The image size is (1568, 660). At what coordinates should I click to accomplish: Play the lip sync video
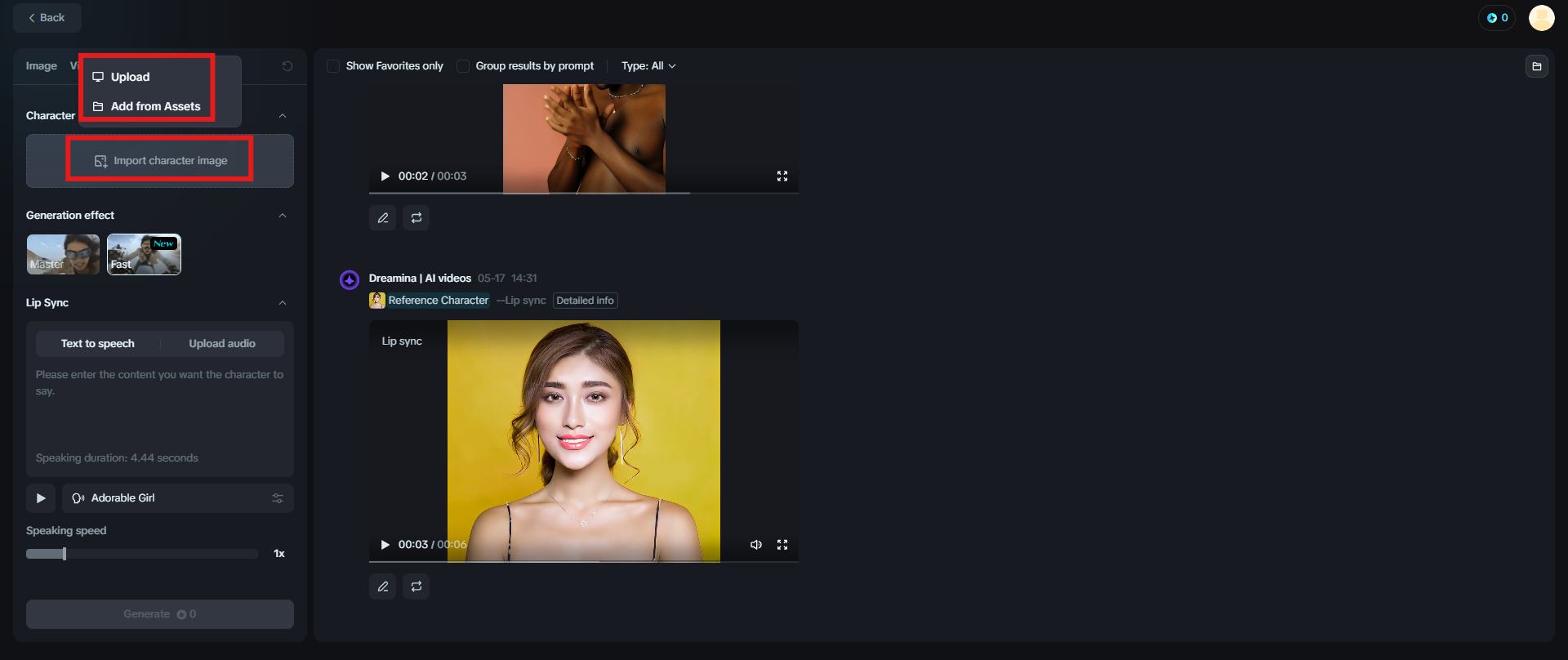pos(385,545)
